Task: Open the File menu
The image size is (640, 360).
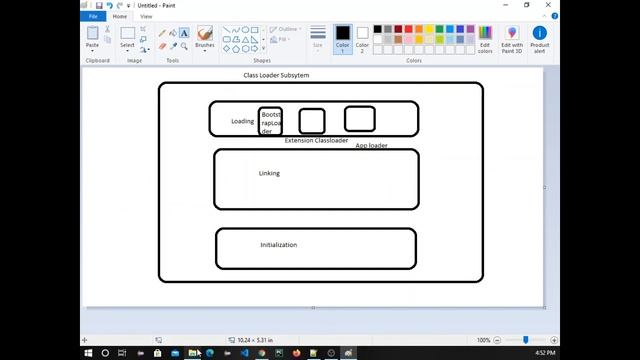Action: point(93,16)
